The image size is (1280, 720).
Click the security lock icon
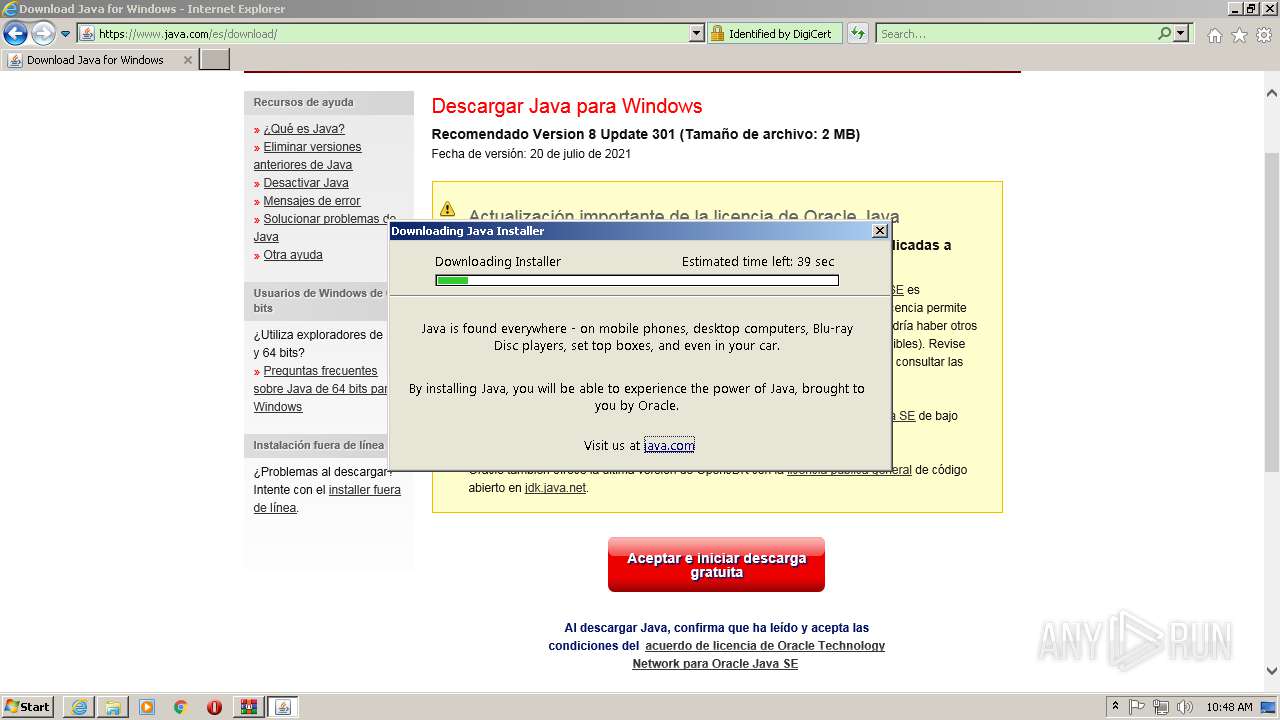pyautogui.click(x=717, y=33)
